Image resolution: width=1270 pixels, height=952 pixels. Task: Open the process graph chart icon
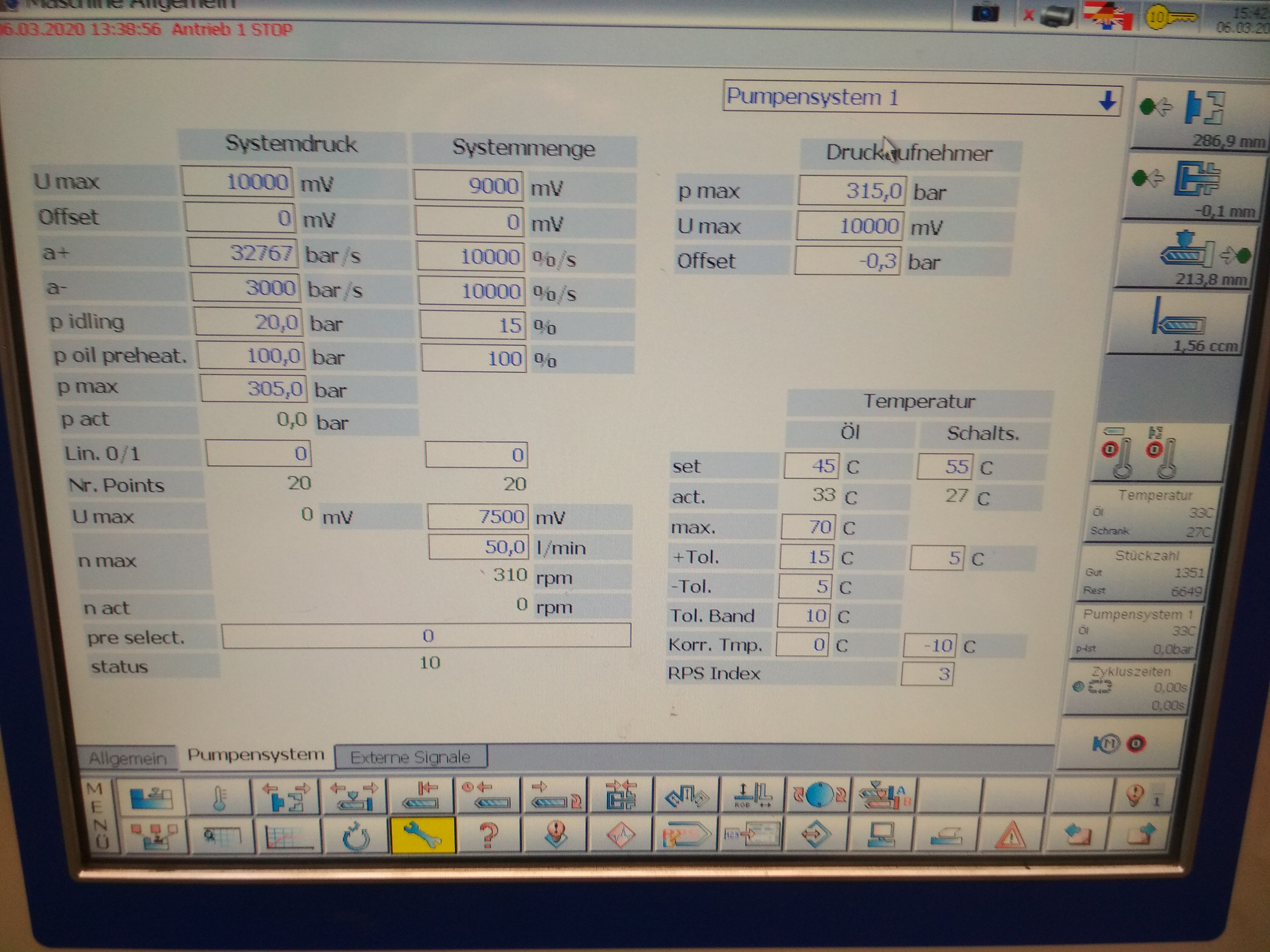(289, 836)
